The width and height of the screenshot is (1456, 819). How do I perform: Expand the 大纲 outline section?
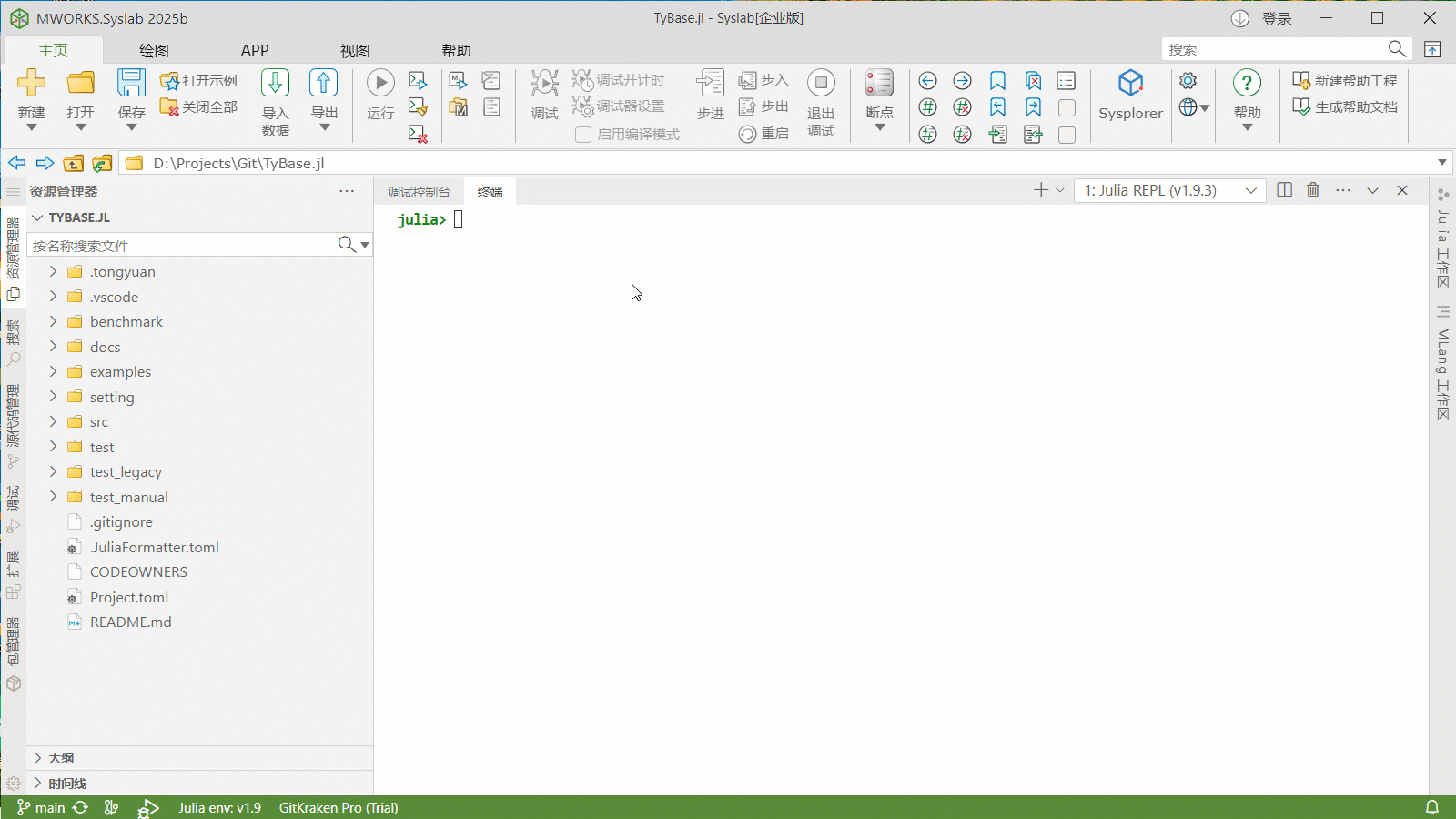38,758
